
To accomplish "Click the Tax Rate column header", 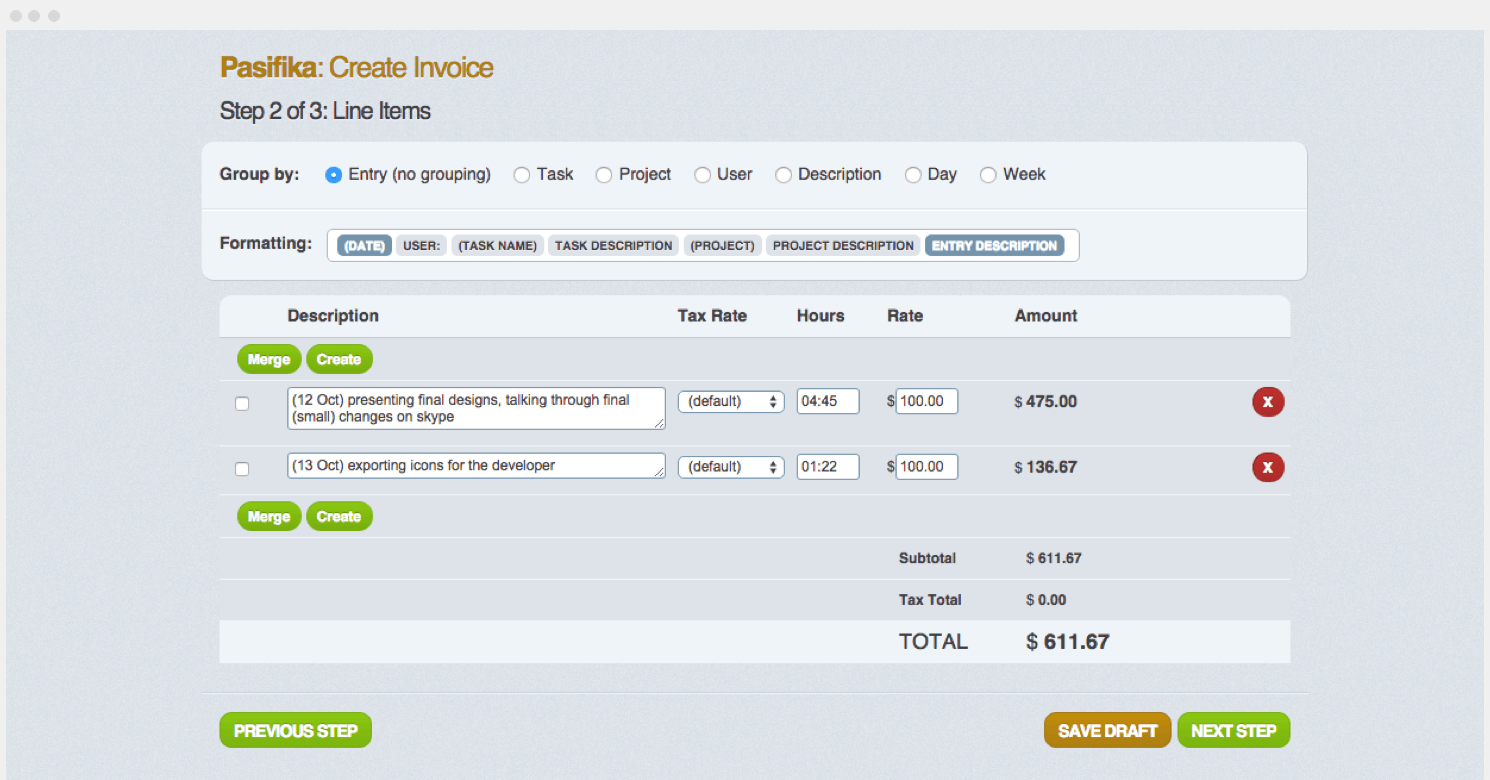I will [712, 316].
